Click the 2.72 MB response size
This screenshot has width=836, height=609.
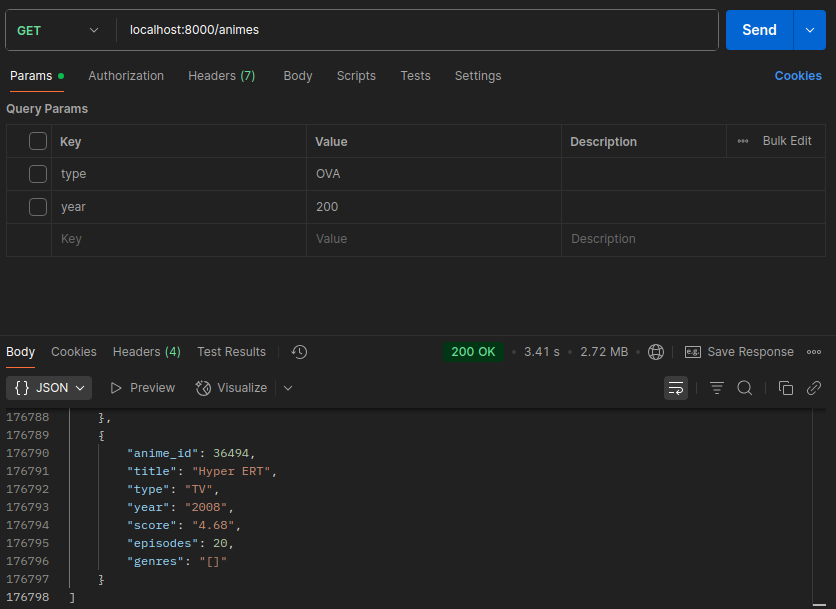[x=604, y=352]
